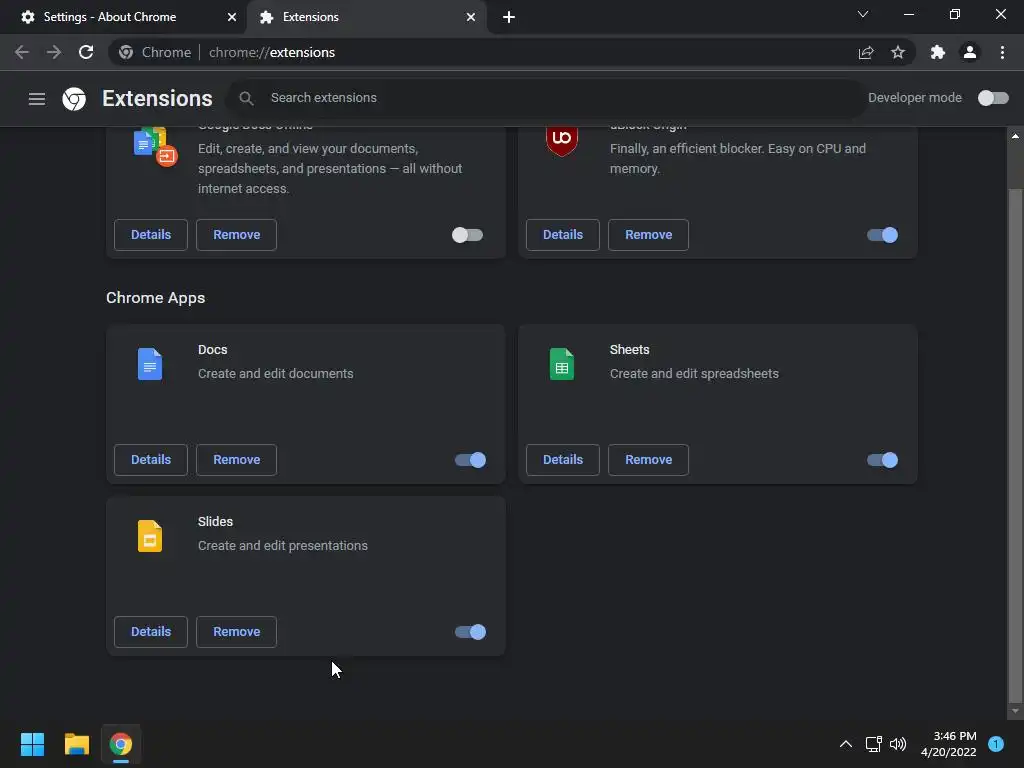Switch to the Settings - About Chrome tab
1024x768 pixels.
(123, 17)
